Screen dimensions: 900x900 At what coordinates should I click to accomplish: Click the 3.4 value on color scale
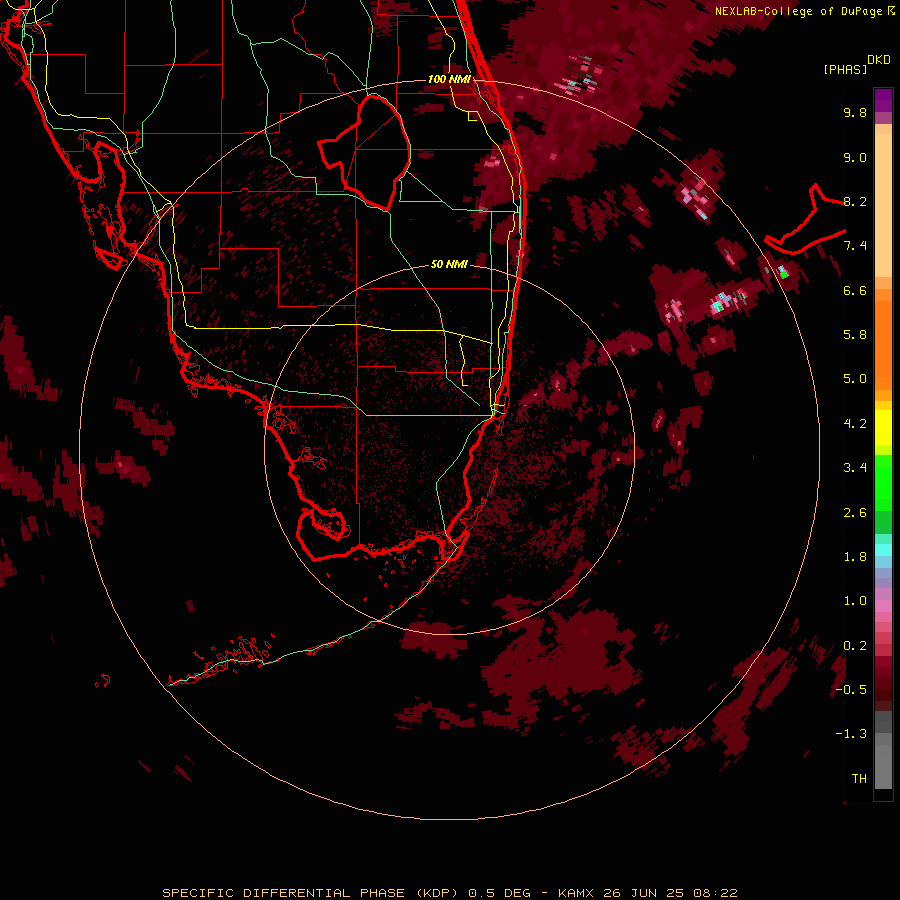point(855,468)
